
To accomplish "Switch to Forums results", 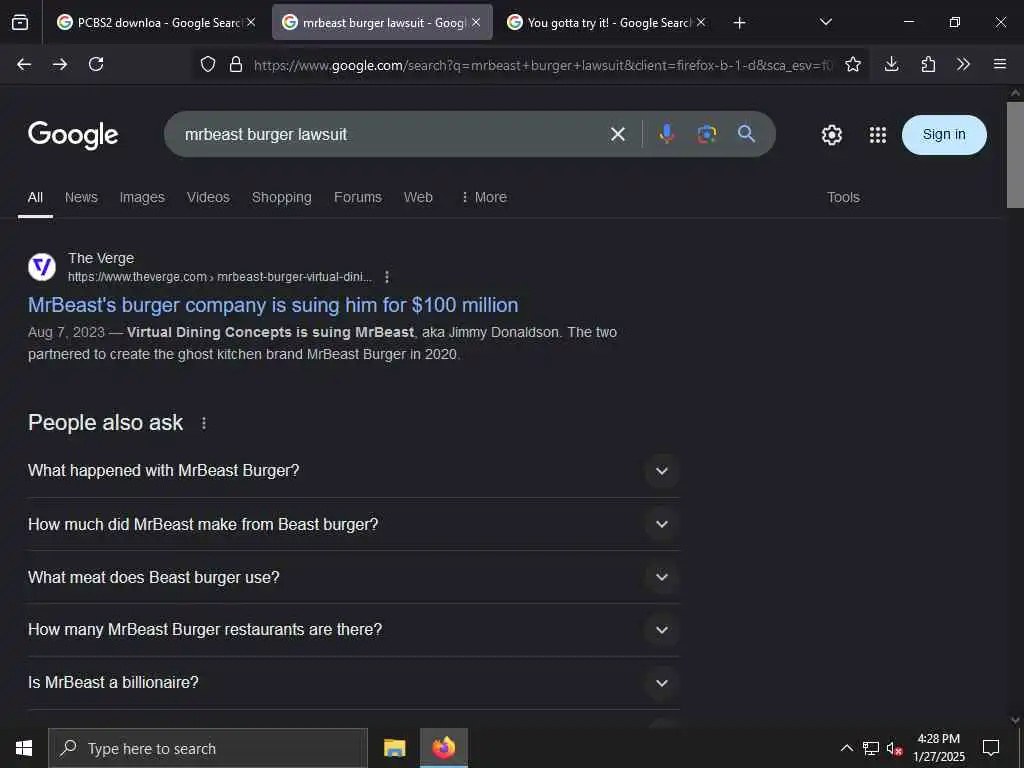I will tap(358, 197).
